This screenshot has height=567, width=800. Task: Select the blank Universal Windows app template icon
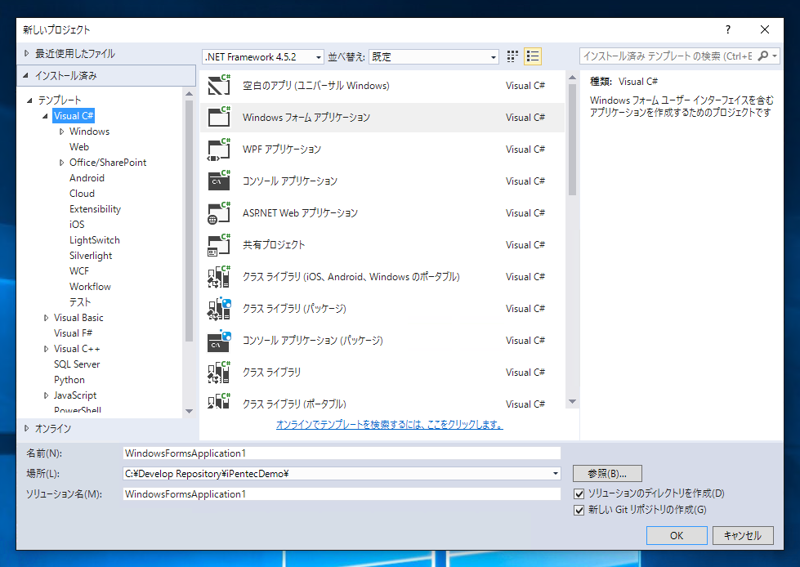pyautogui.click(x=219, y=85)
